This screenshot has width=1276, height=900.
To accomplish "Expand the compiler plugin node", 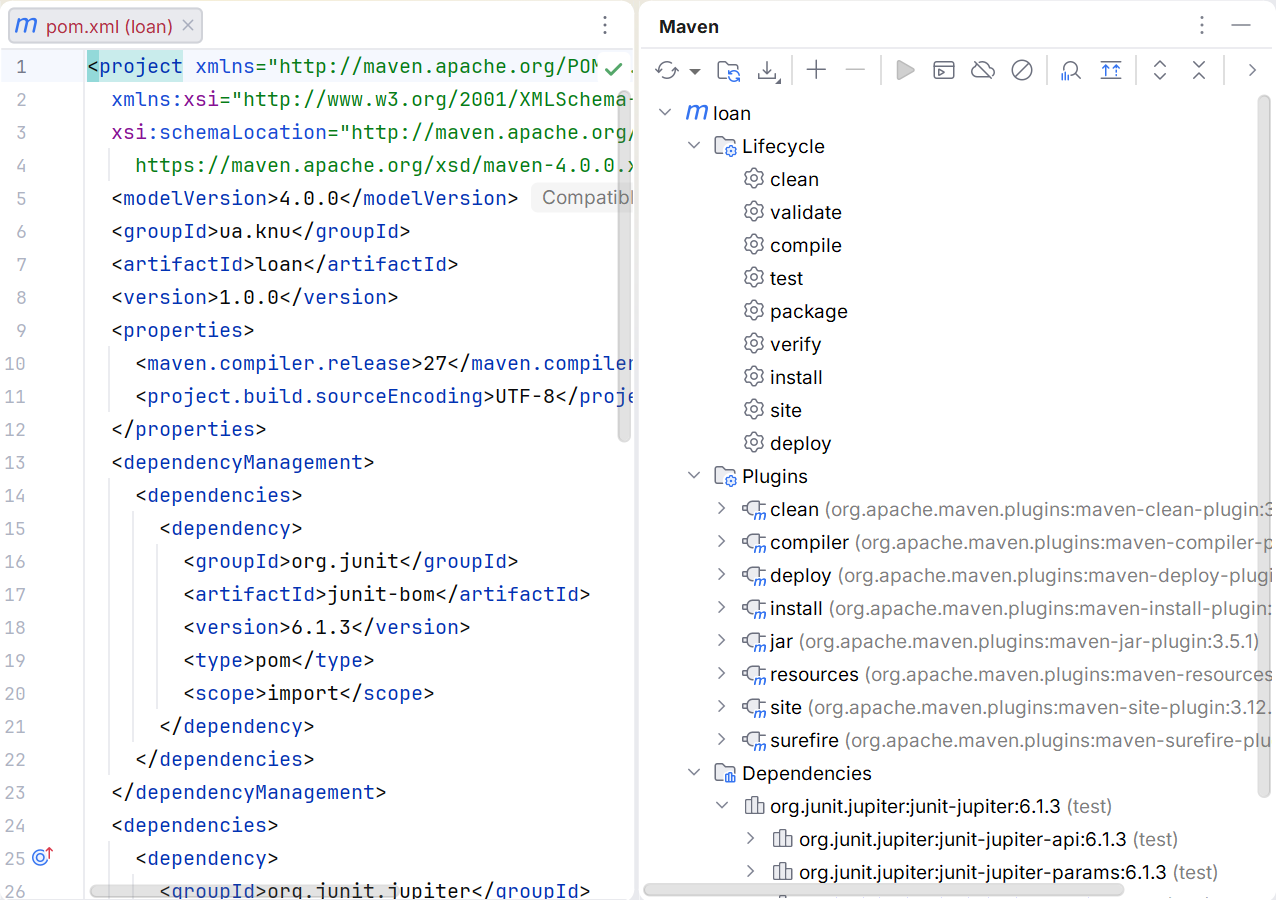I will coord(722,542).
